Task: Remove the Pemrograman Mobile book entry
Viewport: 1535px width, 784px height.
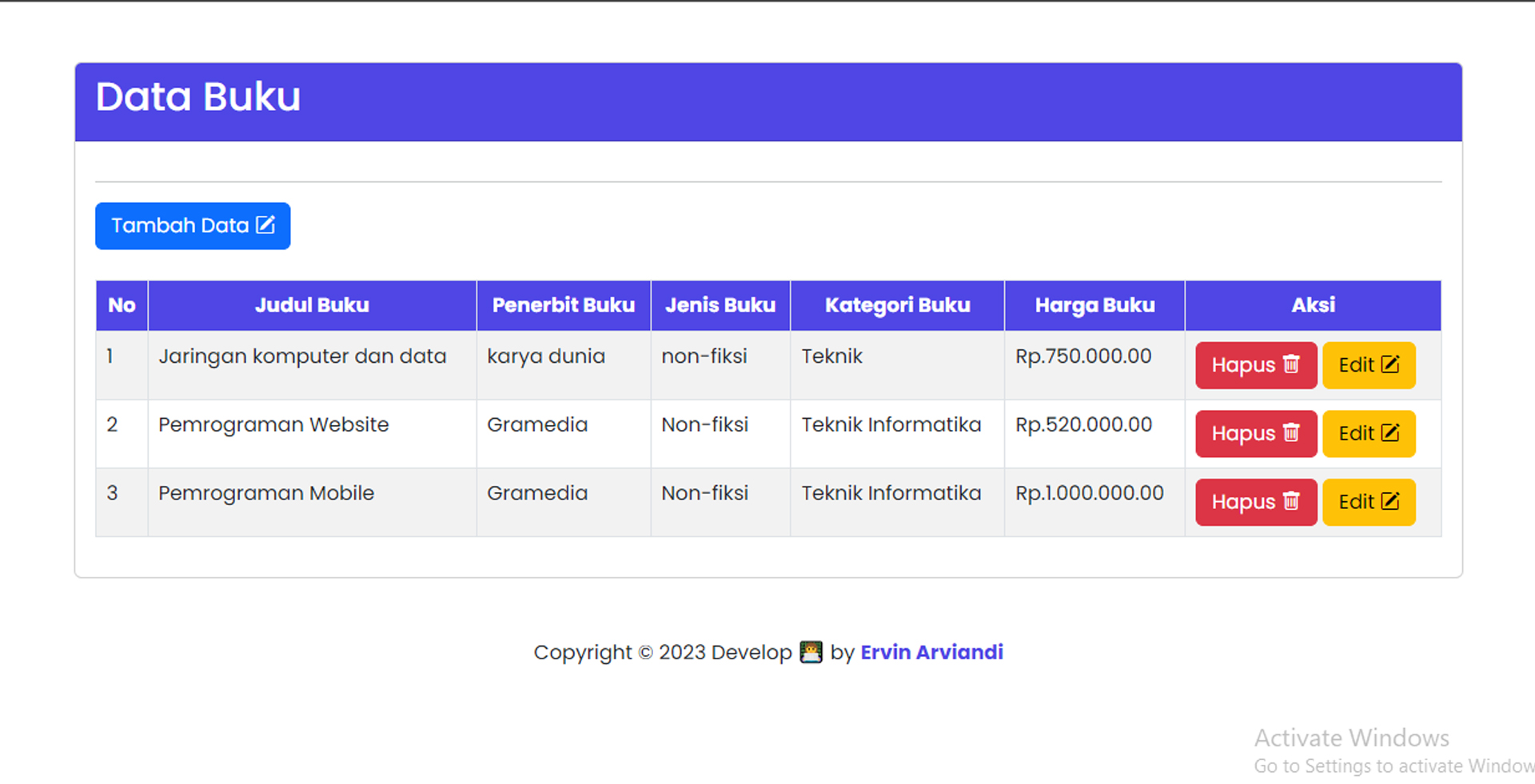Action: click(x=1255, y=503)
